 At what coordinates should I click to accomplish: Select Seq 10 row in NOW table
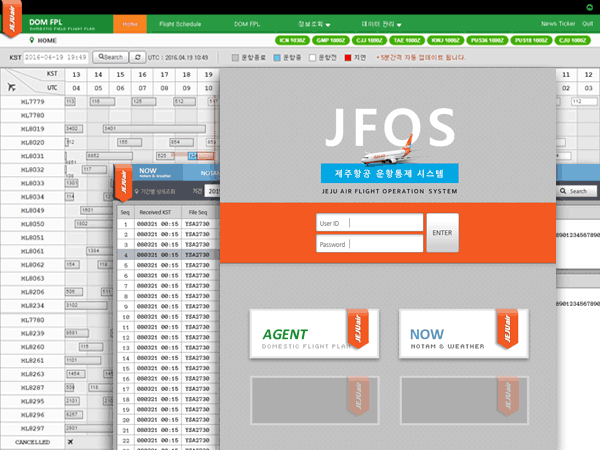click(169, 316)
